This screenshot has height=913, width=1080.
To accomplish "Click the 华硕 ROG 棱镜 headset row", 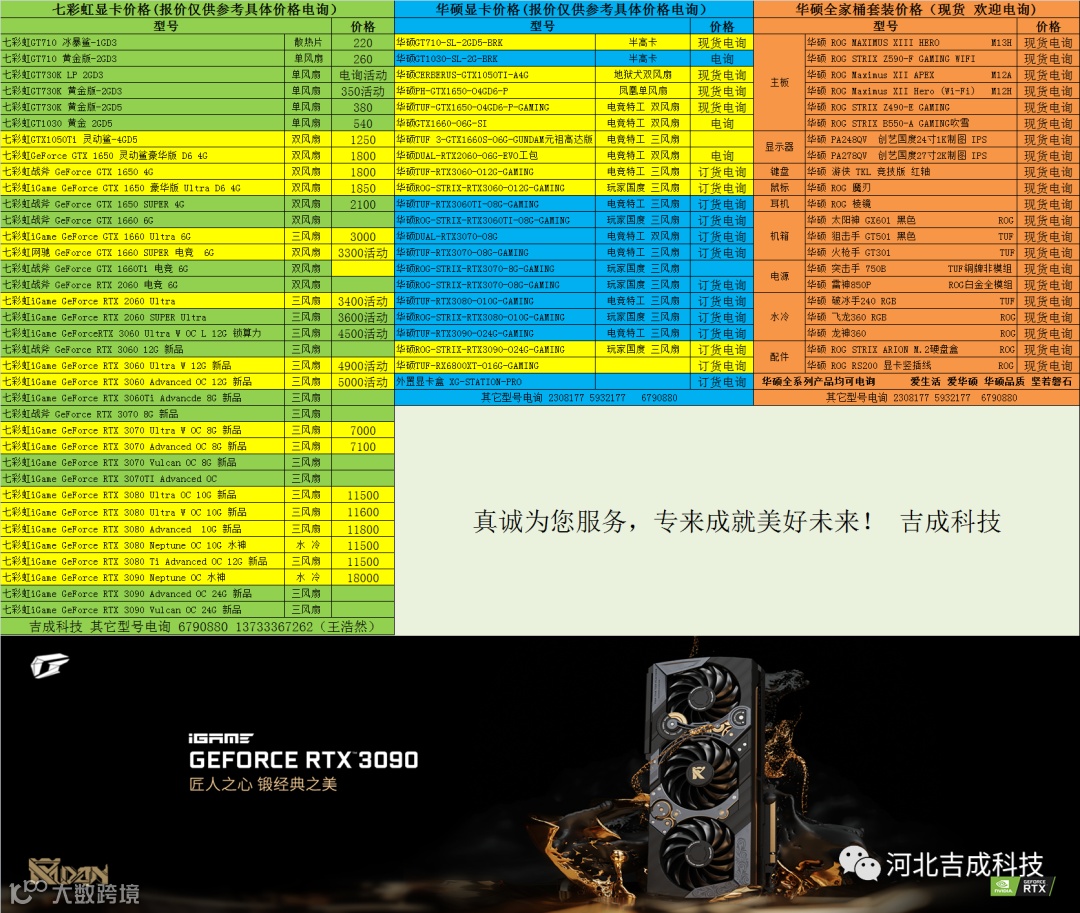I will coord(942,204).
